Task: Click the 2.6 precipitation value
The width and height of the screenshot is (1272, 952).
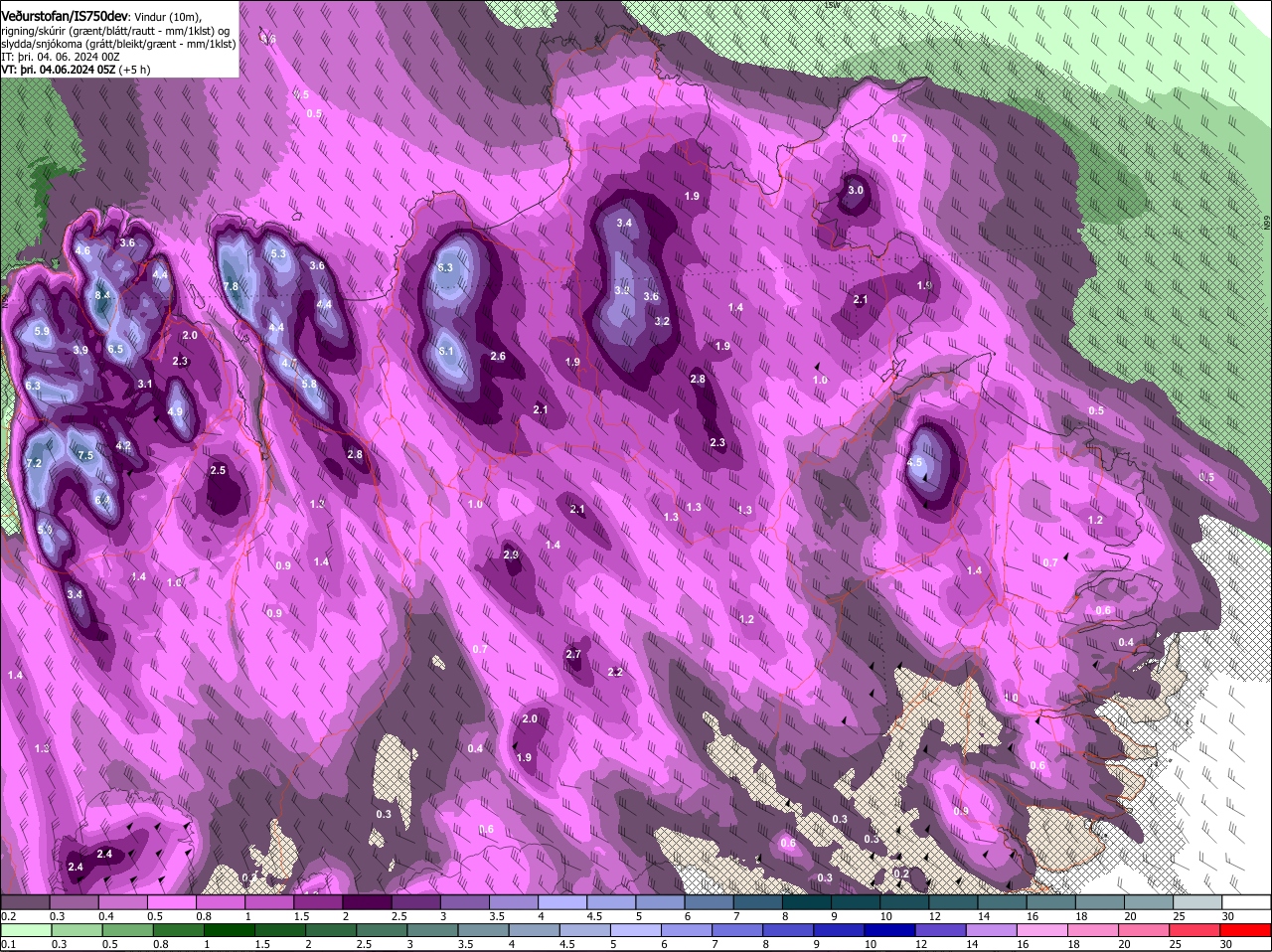Action: (498, 357)
